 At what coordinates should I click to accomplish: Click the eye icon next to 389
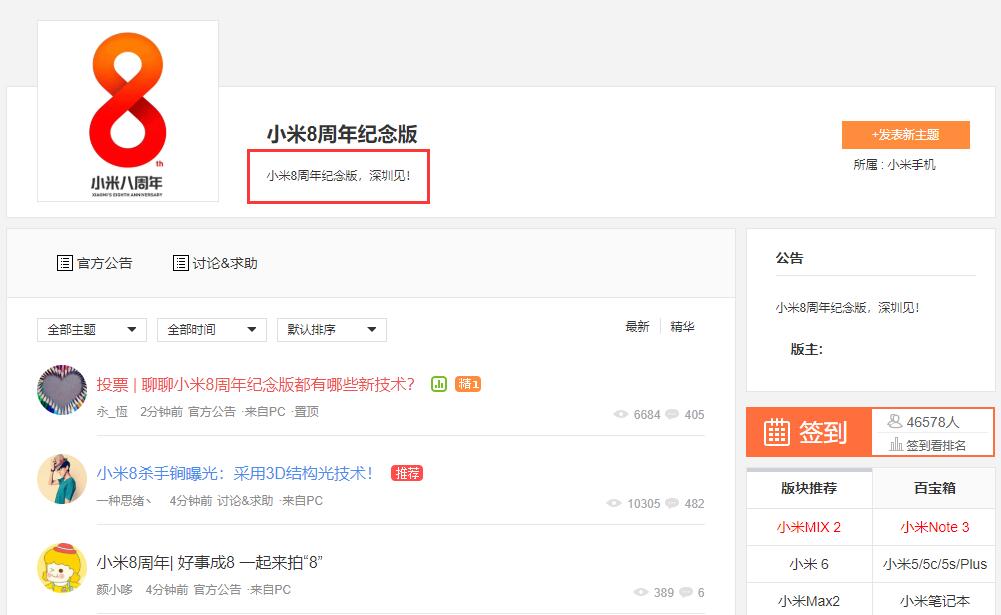point(641,592)
